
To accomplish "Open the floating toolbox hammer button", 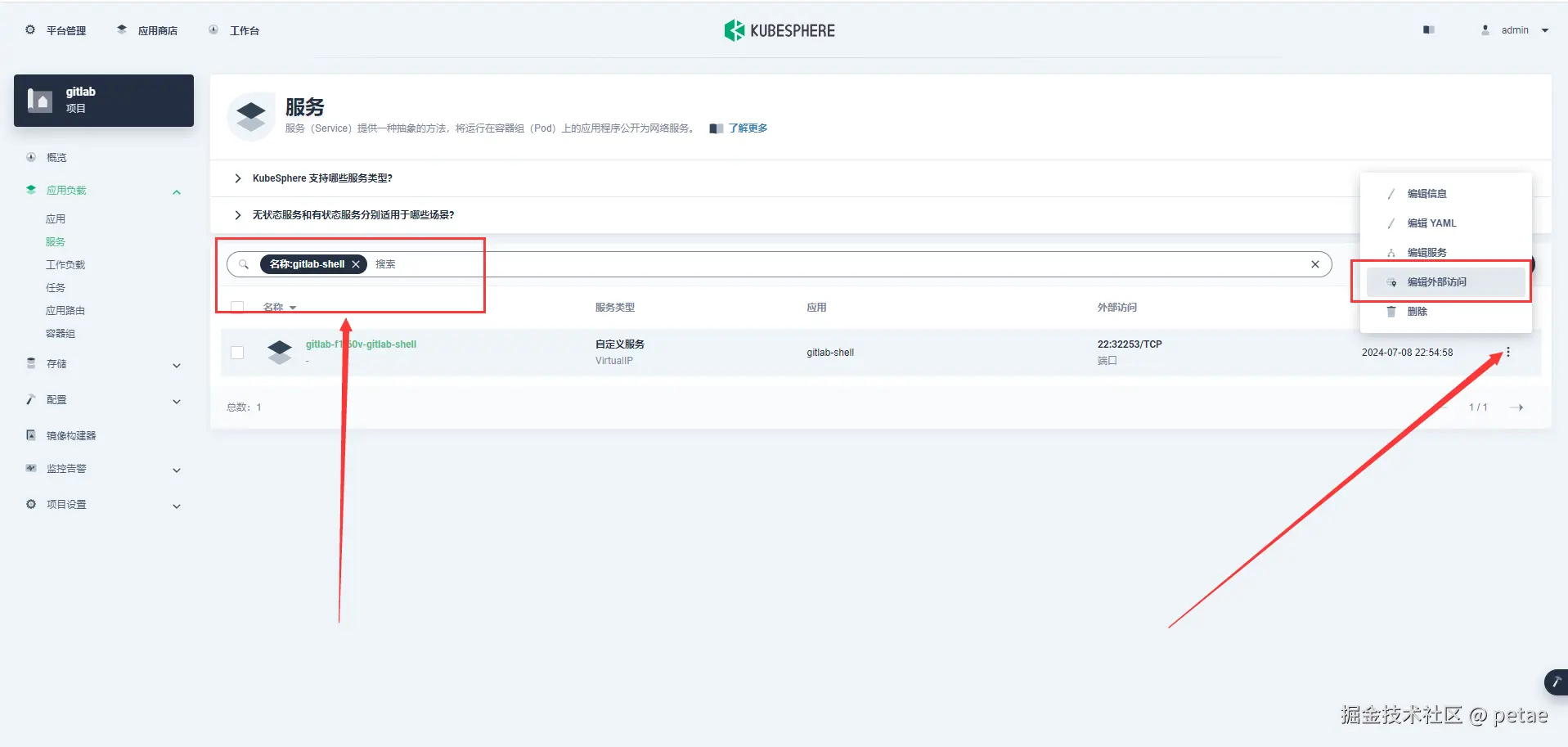I will pyautogui.click(x=1556, y=682).
